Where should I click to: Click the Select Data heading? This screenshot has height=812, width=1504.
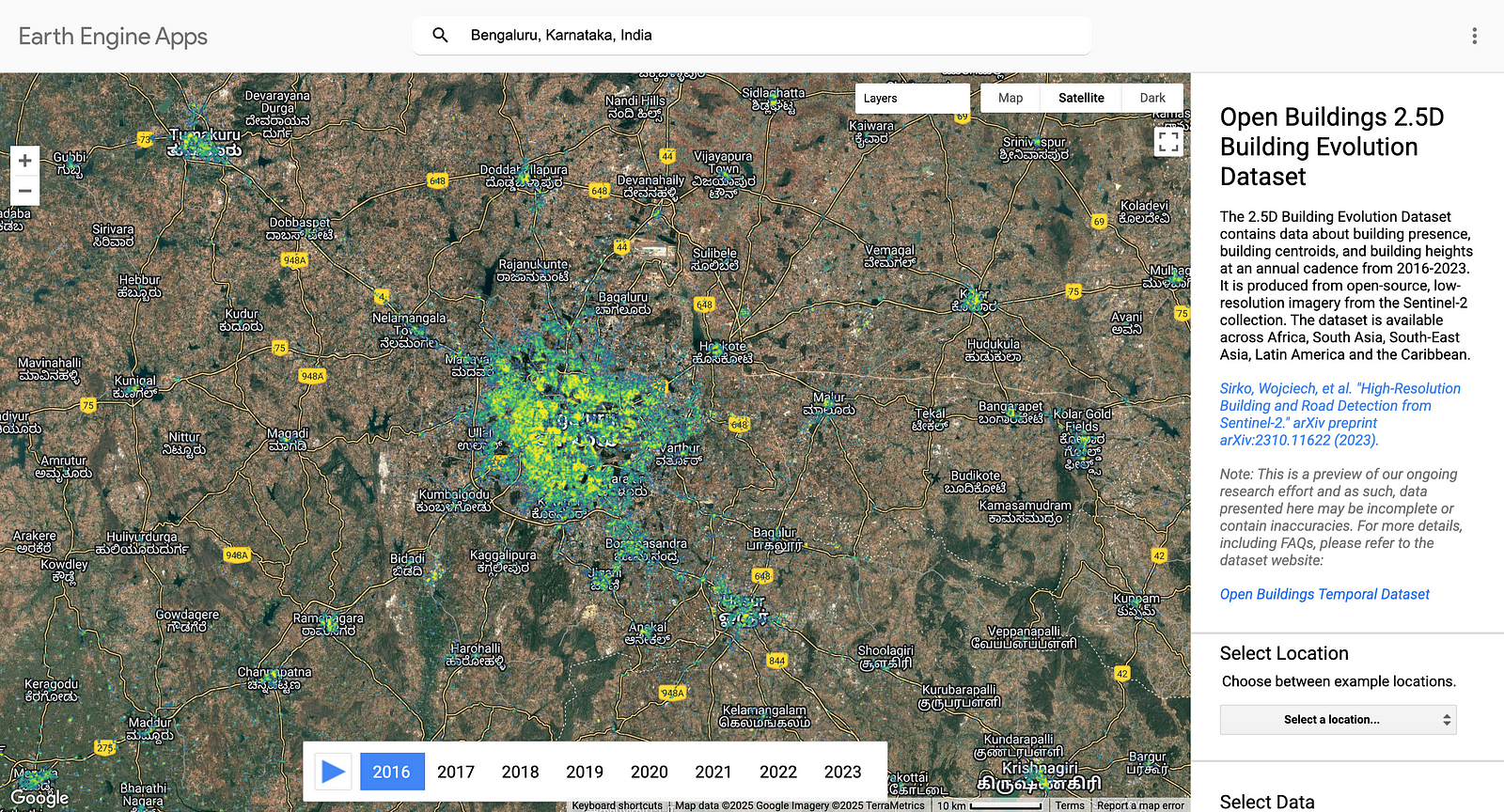[x=1267, y=802]
